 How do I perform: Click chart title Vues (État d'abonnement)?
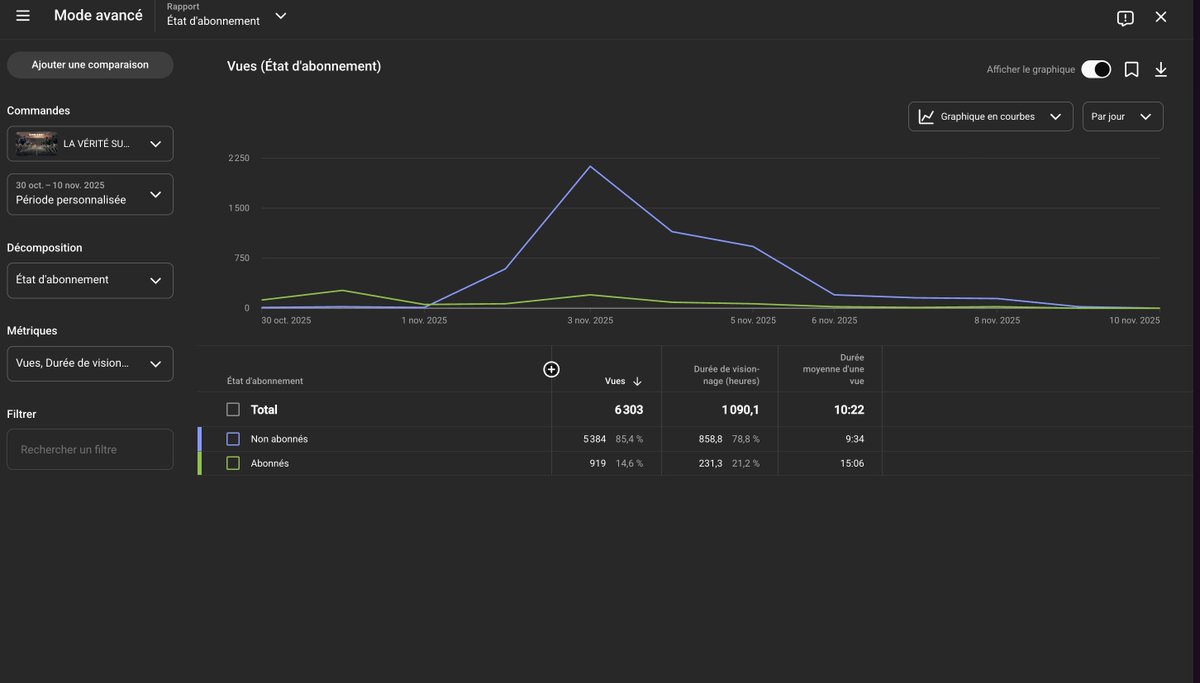304,66
